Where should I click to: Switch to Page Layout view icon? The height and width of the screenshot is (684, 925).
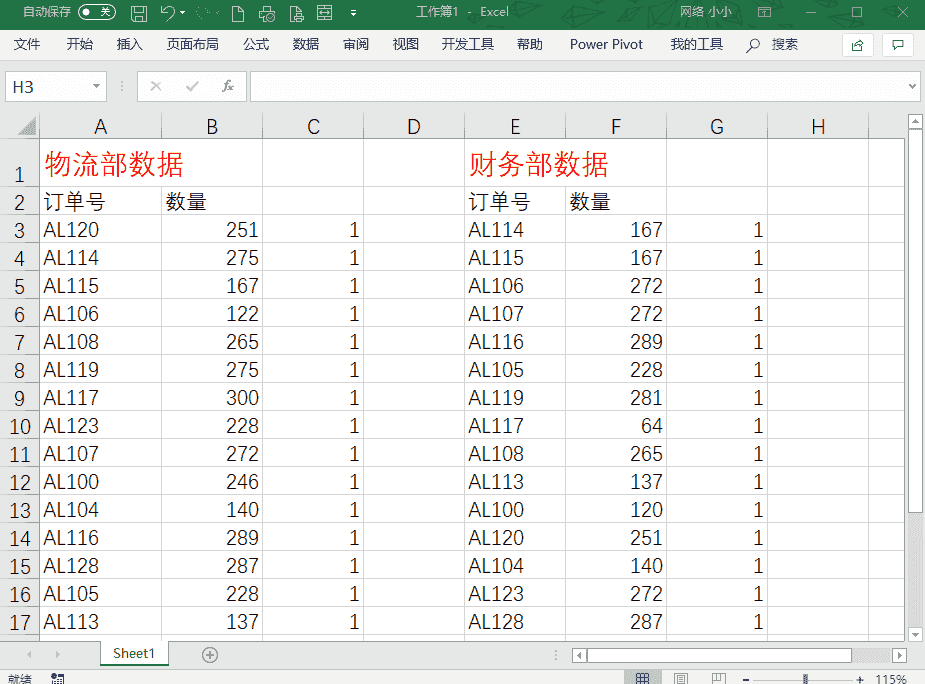tap(681, 679)
